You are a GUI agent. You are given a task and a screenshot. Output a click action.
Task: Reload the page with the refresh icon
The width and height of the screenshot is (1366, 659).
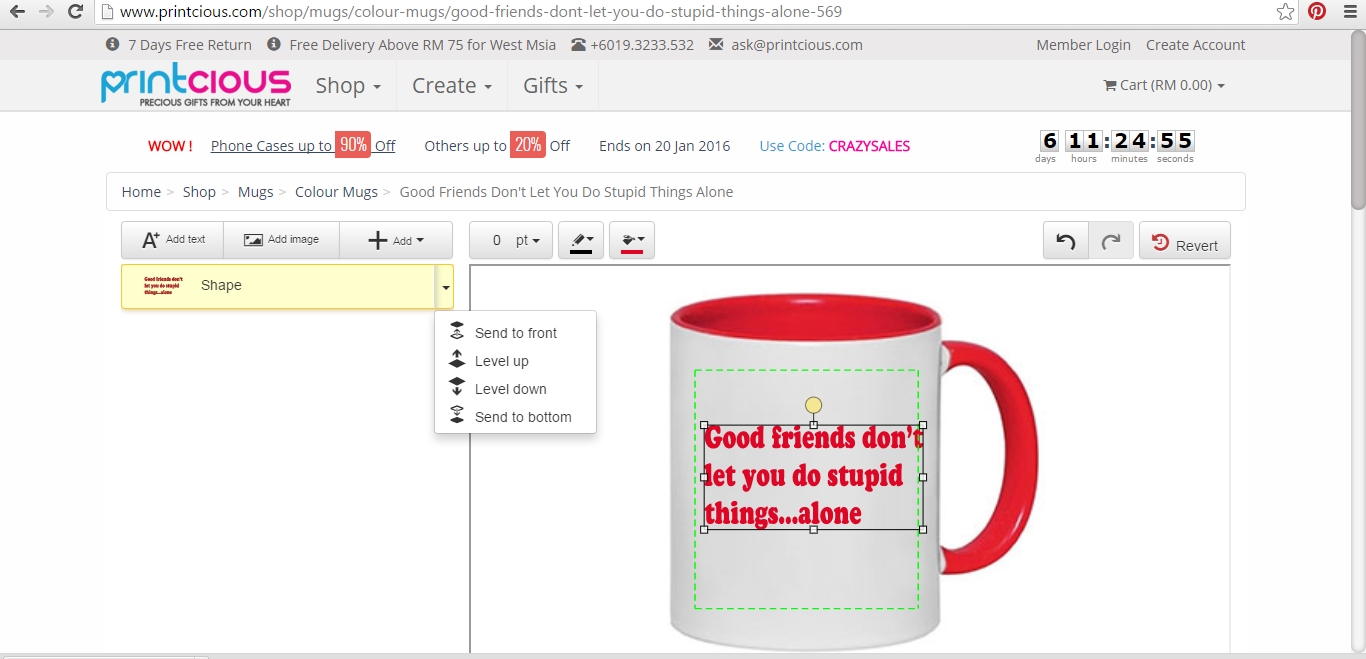coord(75,12)
